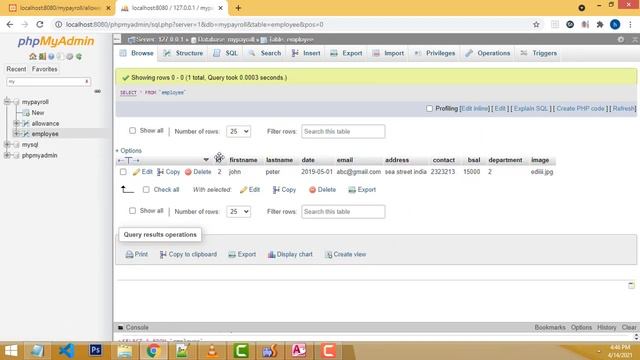
Task: Tick the Check all checkbox
Action: tap(146, 190)
